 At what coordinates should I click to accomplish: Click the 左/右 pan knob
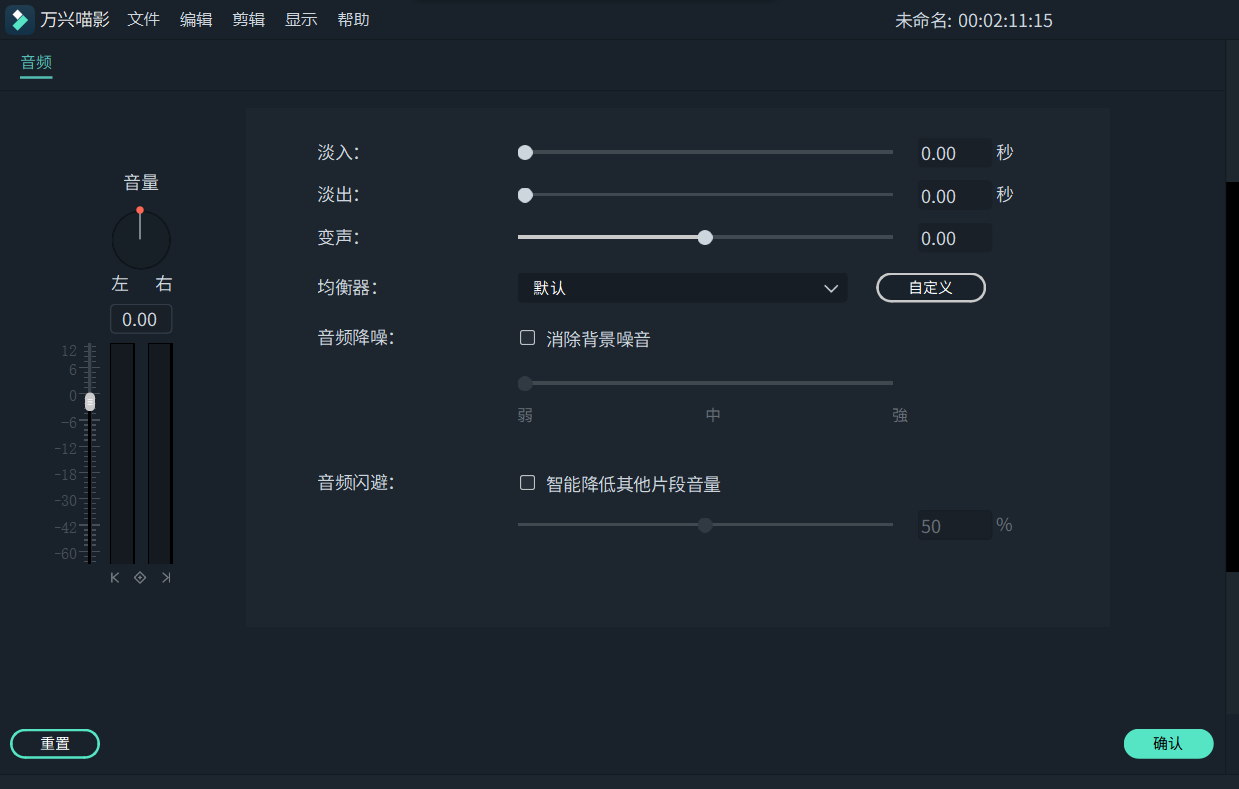pyautogui.click(x=140, y=238)
